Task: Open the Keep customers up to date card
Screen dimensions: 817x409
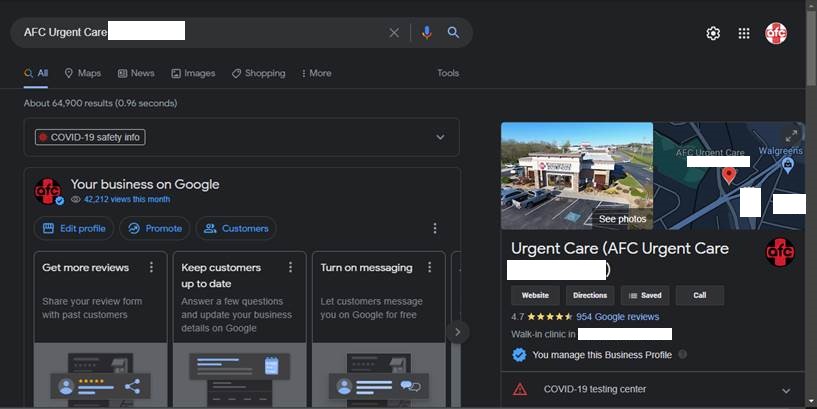Action: (240, 329)
